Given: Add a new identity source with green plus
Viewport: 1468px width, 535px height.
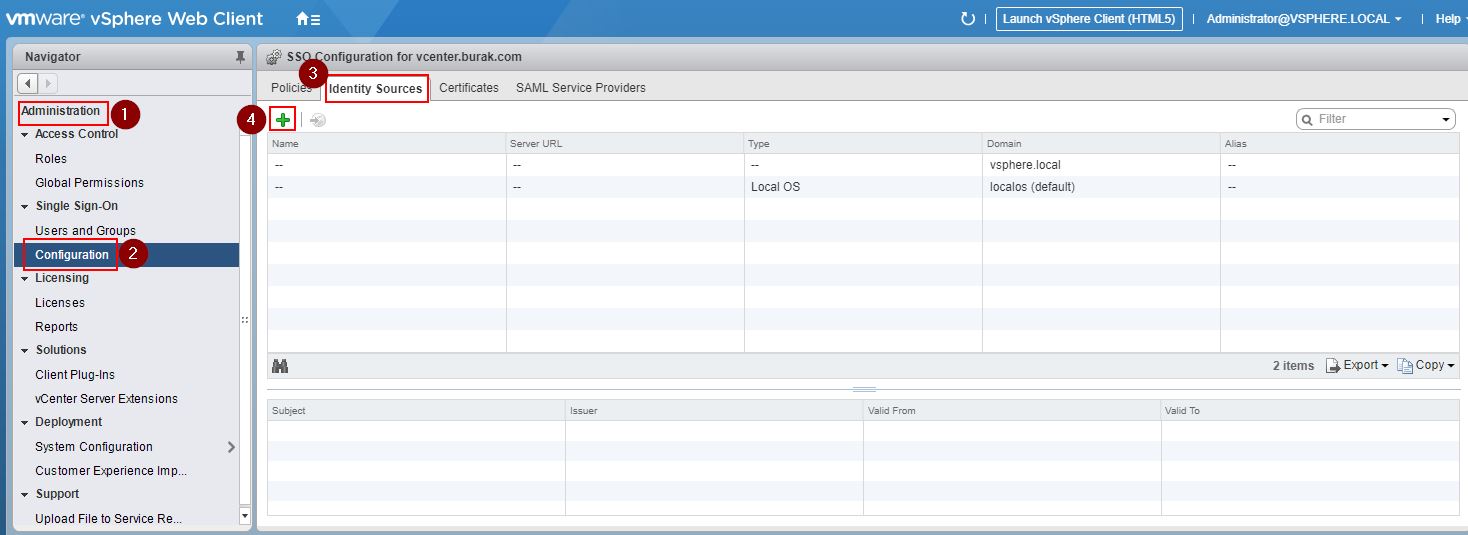Looking at the screenshot, I should tap(284, 120).
